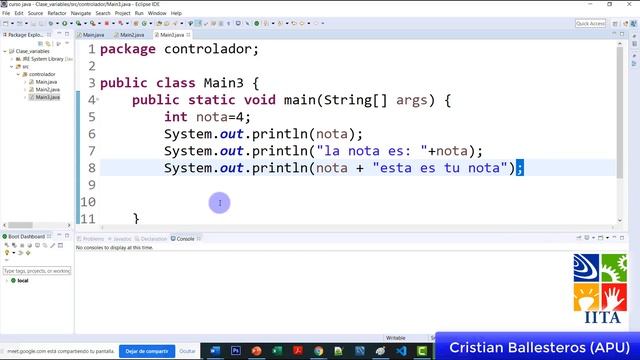Click the Dejar de compartir button
The width and height of the screenshot is (640, 360).
tap(147, 351)
